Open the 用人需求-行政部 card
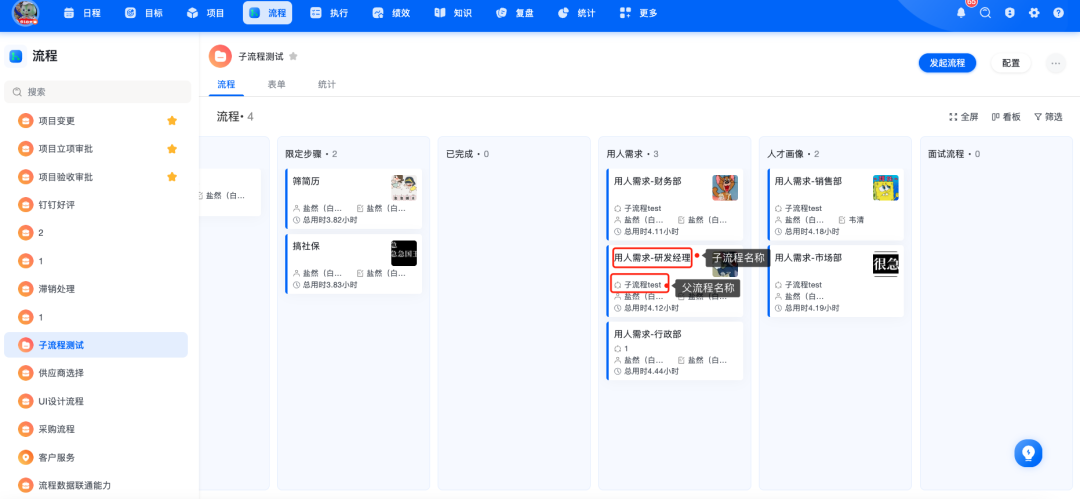 675,351
